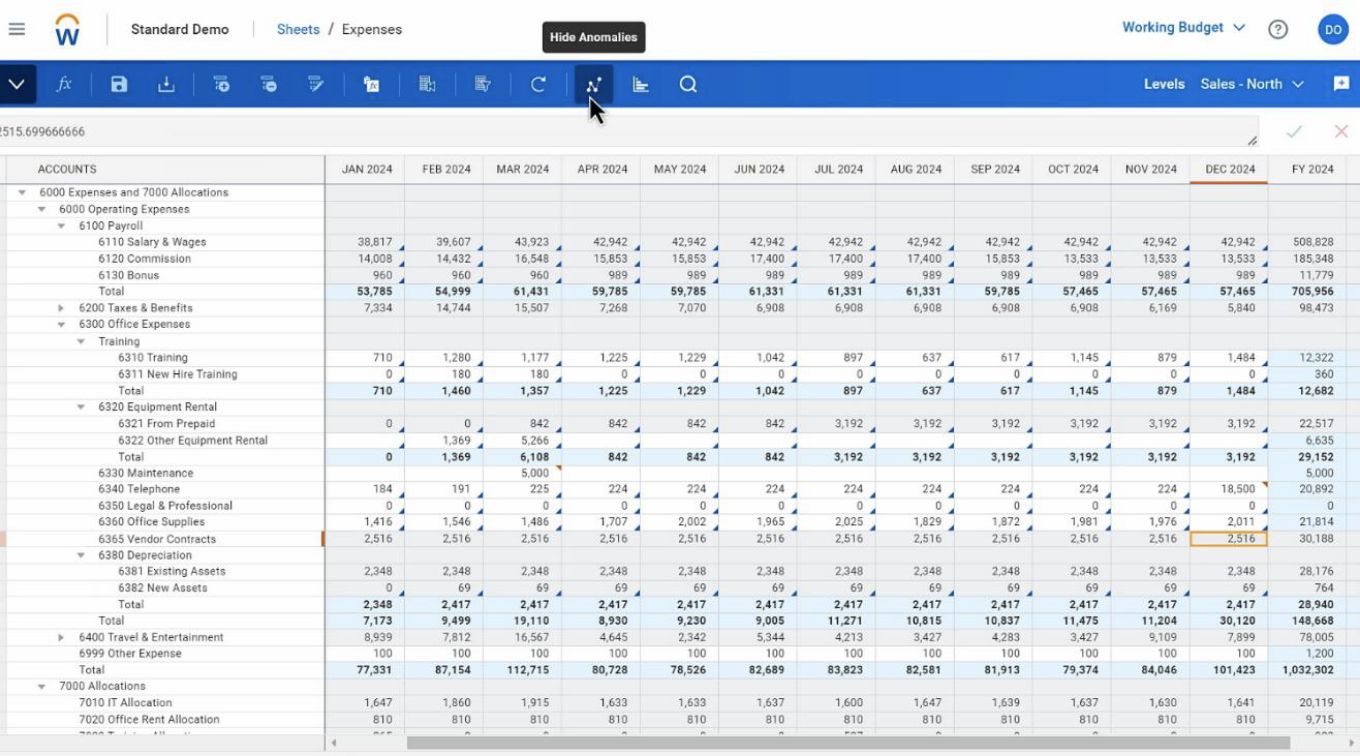Toggle the fx formula bar button
This screenshot has width=1360, height=756.
pos(64,85)
